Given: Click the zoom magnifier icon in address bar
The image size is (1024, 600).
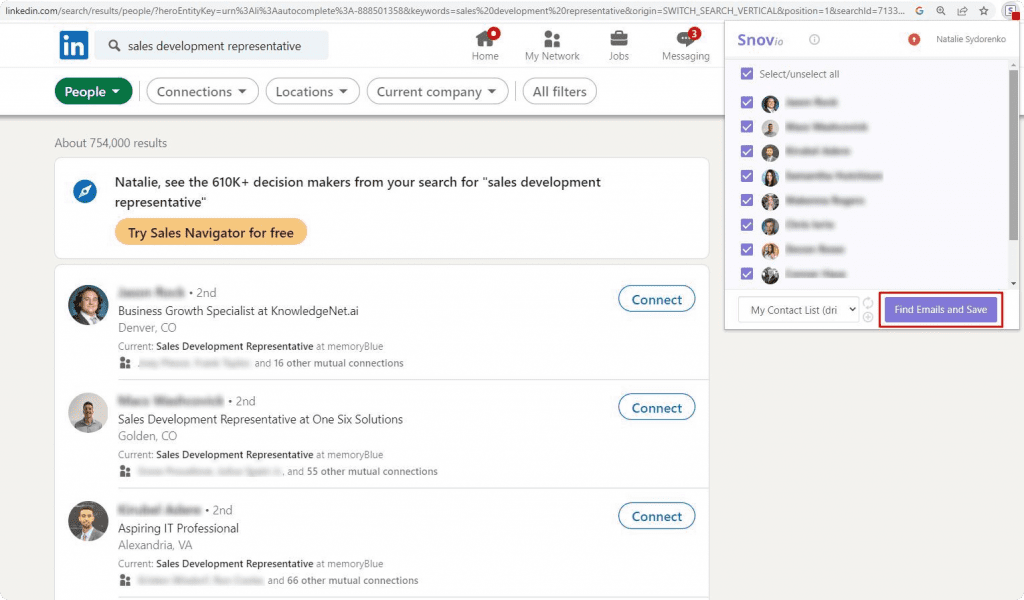Looking at the screenshot, I should point(941,10).
